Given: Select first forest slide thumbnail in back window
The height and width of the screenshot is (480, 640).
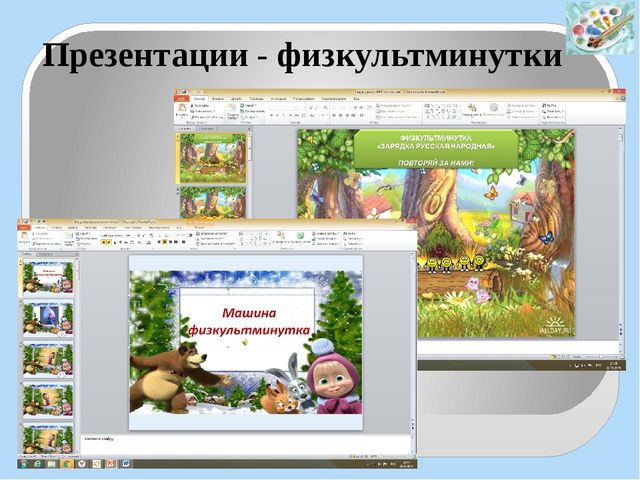Looking at the screenshot, I should tap(213, 158).
